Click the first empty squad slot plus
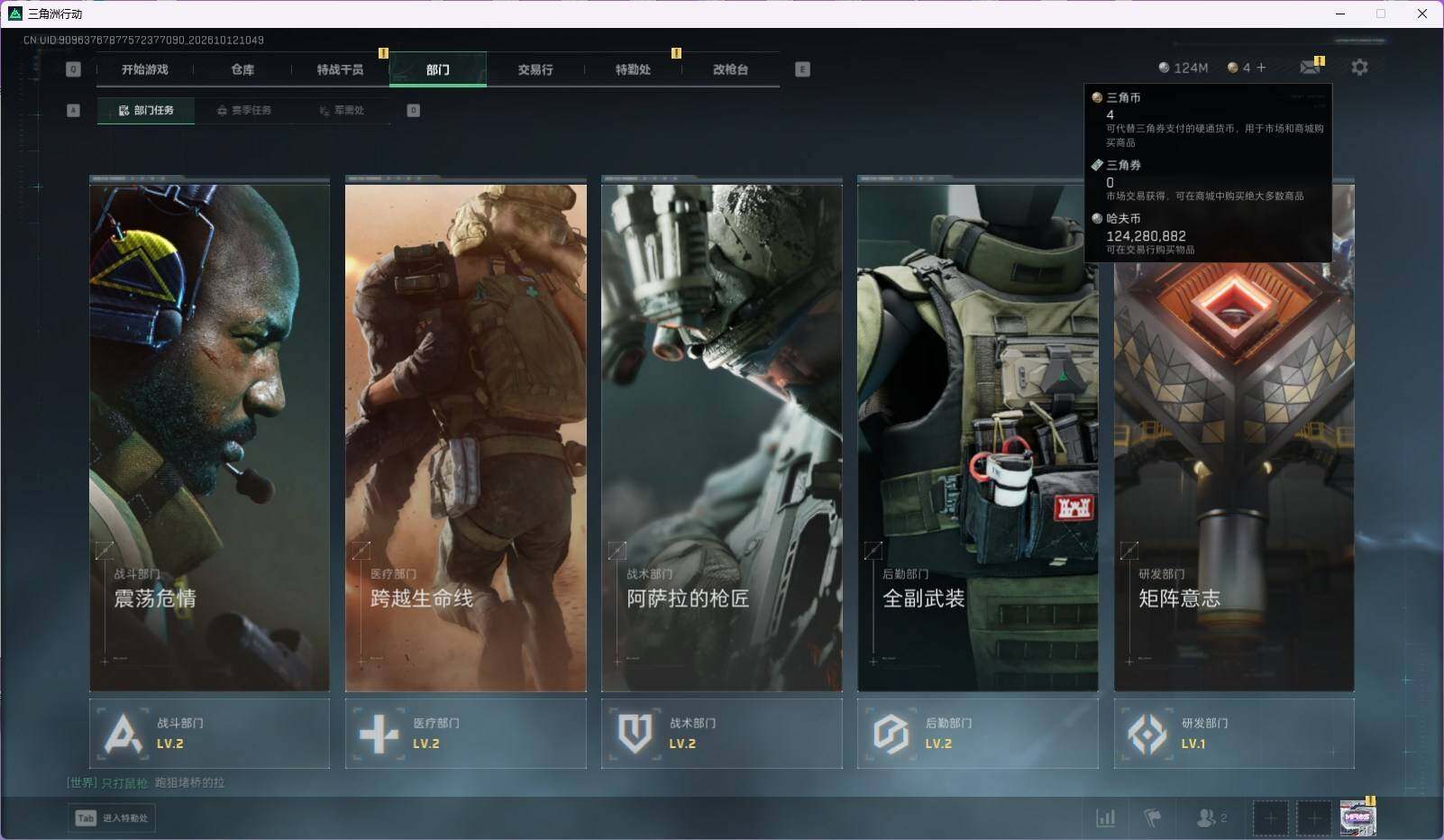The width and height of the screenshot is (1444, 840). (x=1270, y=818)
